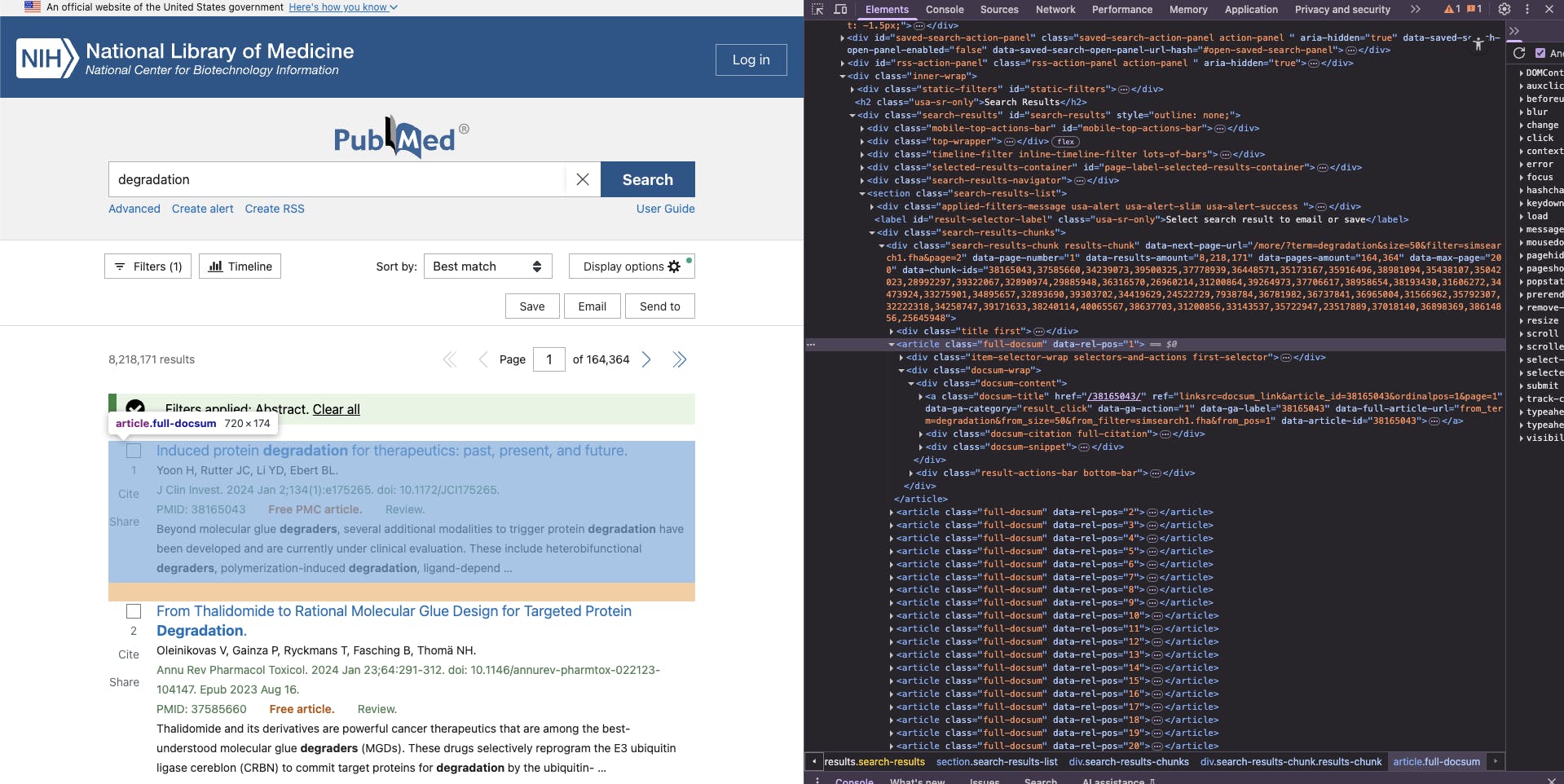Select the div.search-results-chunks breadcrumb
The width and height of the screenshot is (1564, 784).
[x=1129, y=762]
